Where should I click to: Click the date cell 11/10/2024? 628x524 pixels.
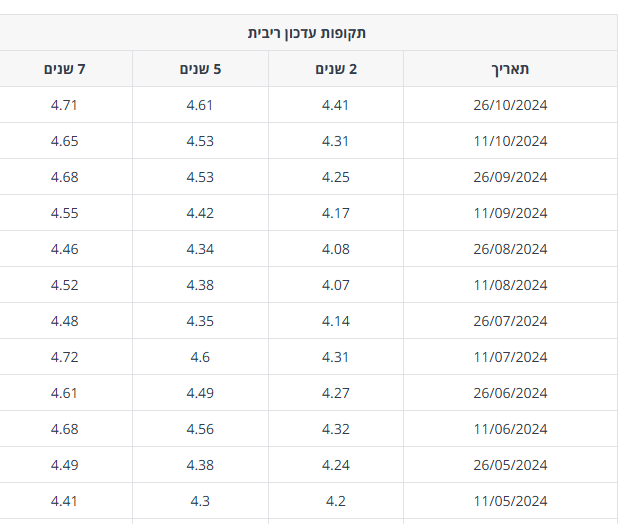click(510, 141)
